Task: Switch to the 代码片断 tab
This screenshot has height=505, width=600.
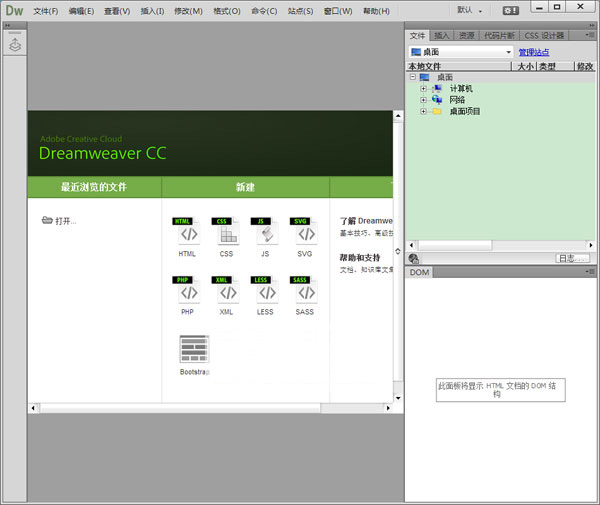Action: tap(499, 35)
